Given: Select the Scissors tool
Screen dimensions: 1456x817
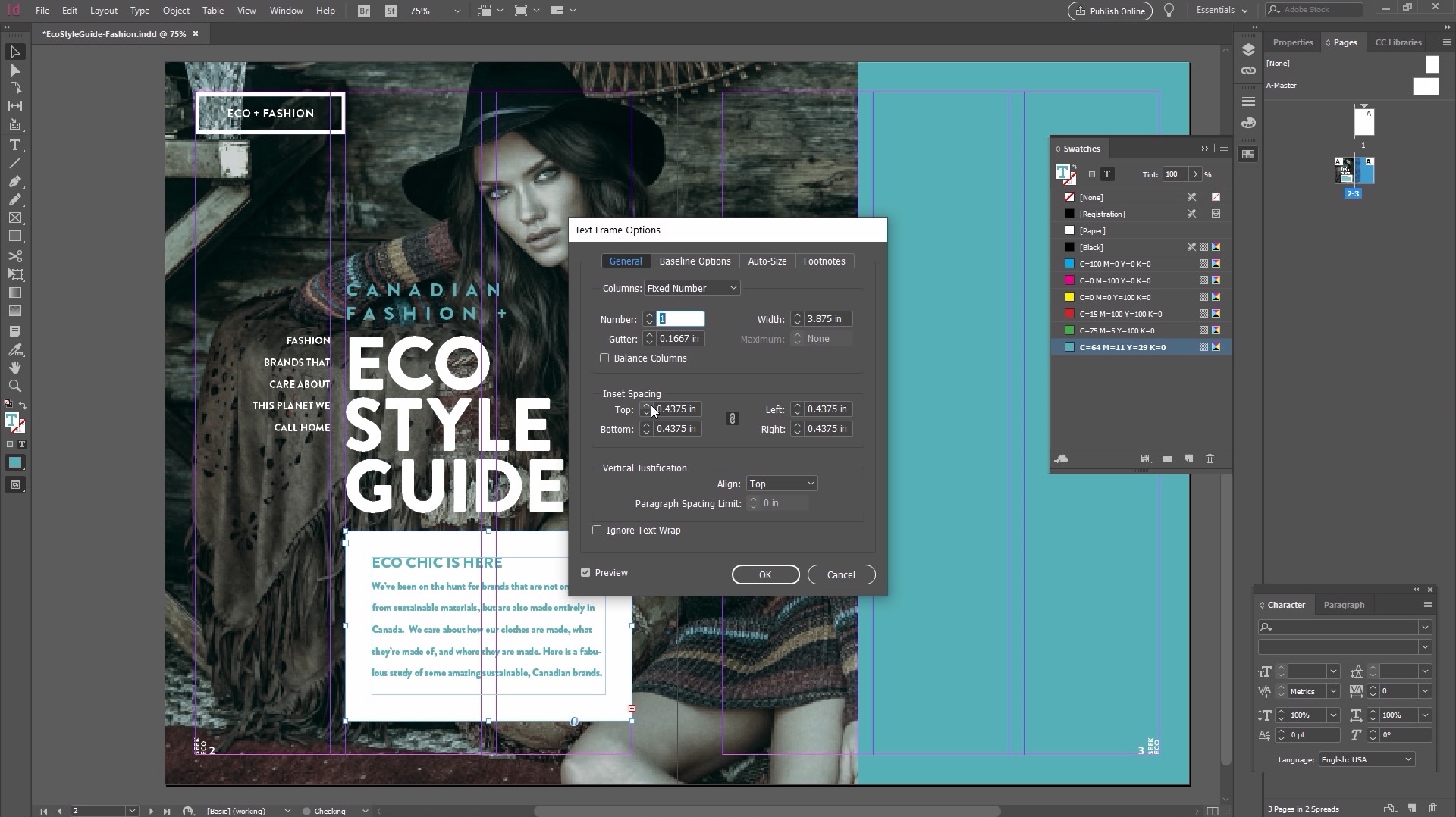Looking at the screenshot, I should [15, 257].
